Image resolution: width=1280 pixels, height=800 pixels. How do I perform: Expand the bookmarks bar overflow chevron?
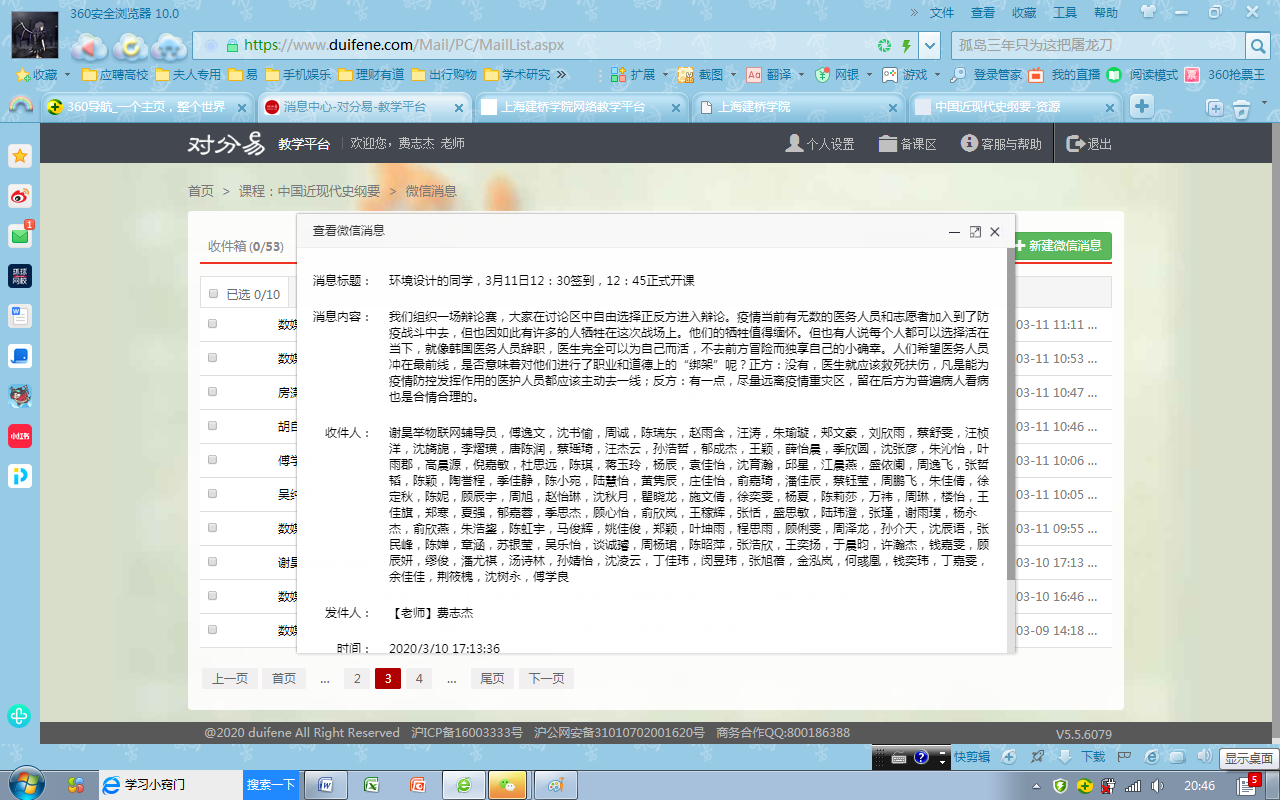tap(561, 74)
